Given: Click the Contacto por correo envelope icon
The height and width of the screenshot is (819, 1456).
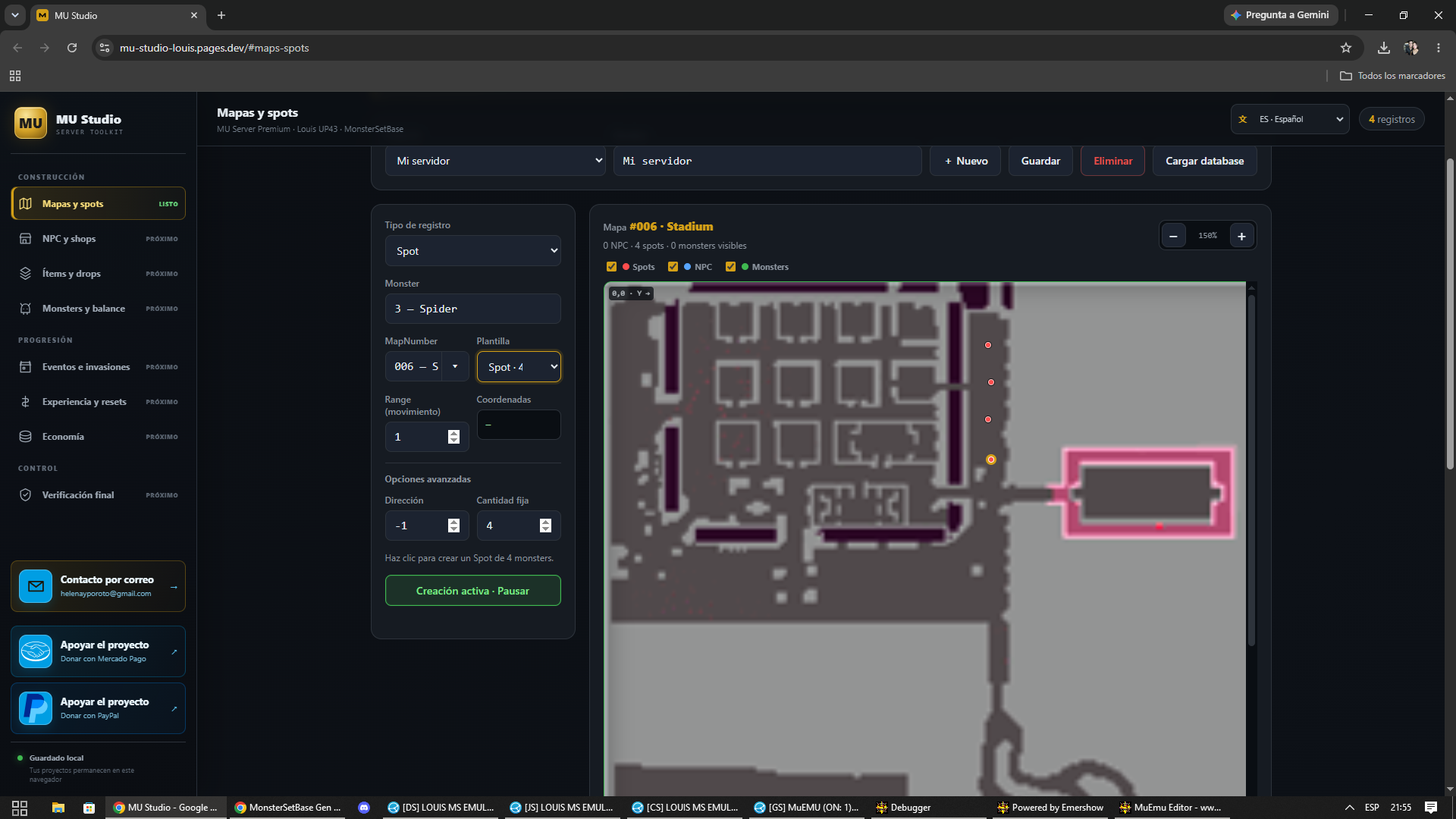Looking at the screenshot, I should pyautogui.click(x=36, y=586).
